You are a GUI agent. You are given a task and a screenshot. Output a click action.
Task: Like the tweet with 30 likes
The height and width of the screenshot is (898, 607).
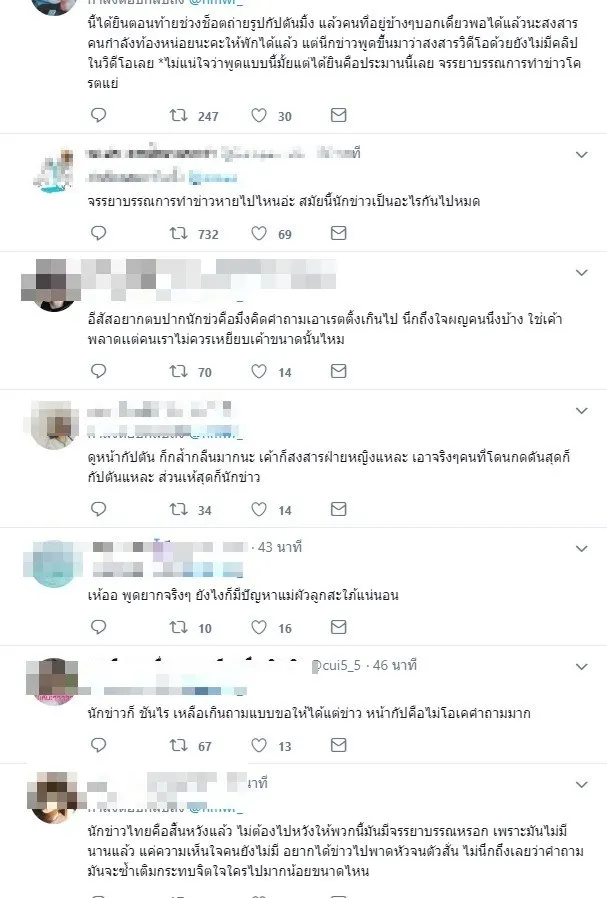[259, 116]
